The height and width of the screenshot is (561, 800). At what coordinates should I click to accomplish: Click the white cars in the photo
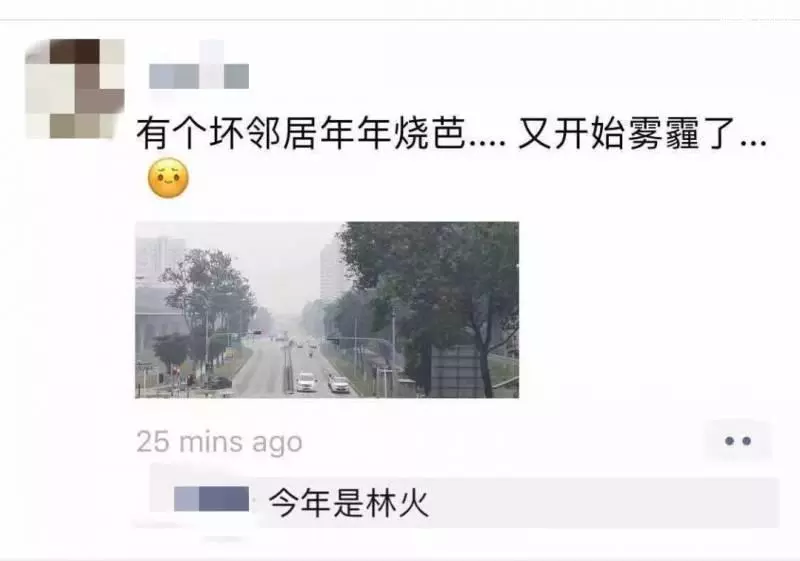[322, 382]
